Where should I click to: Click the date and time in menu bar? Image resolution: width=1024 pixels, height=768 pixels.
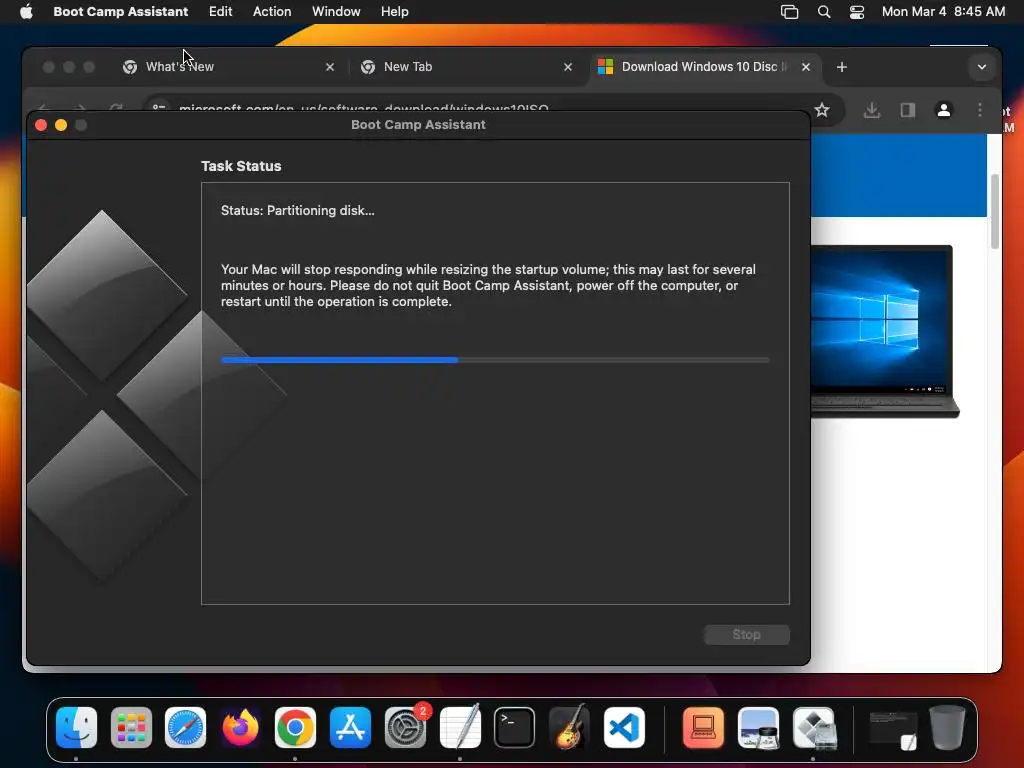943,12
